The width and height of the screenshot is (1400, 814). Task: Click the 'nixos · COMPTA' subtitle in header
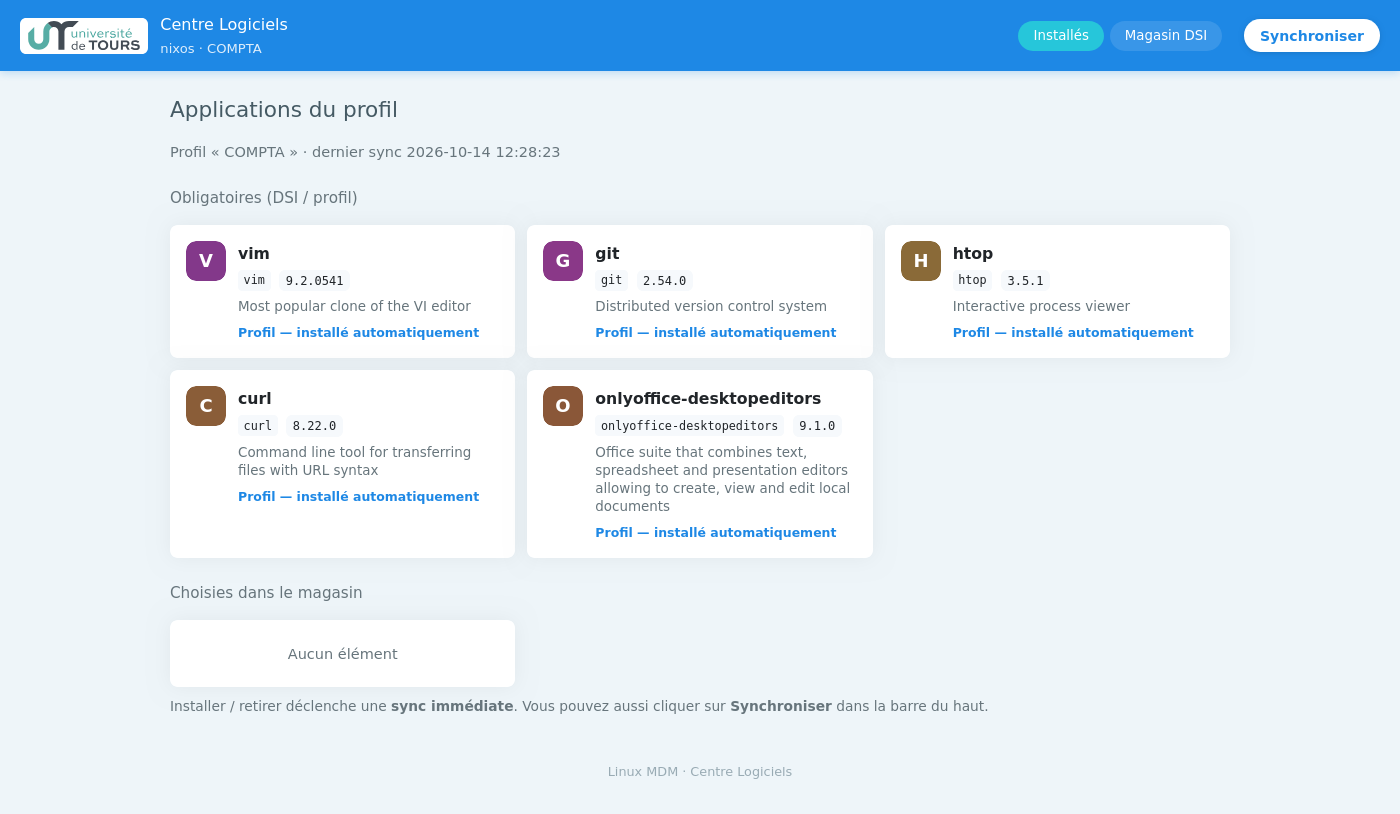[211, 49]
